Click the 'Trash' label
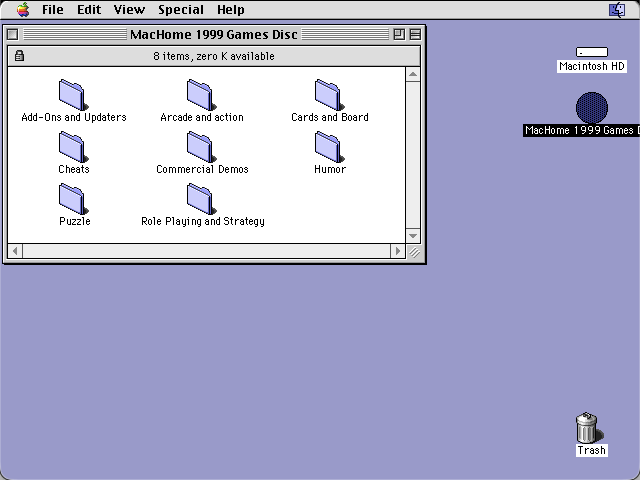Screen dimensions: 640x480 tap(591, 450)
